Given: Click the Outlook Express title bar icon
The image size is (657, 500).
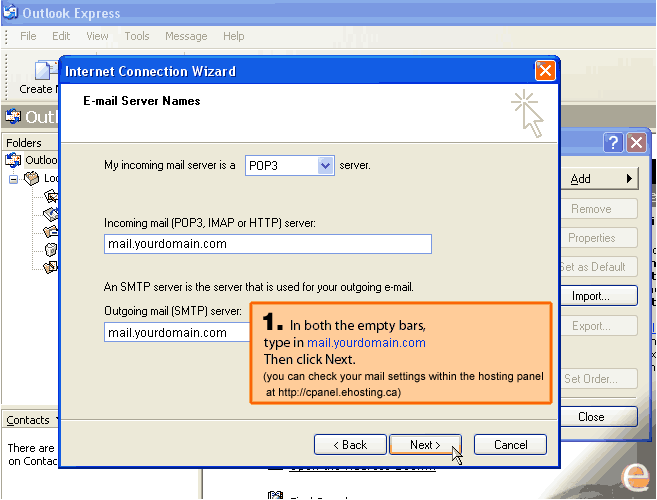Looking at the screenshot, I should coord(10,12).
